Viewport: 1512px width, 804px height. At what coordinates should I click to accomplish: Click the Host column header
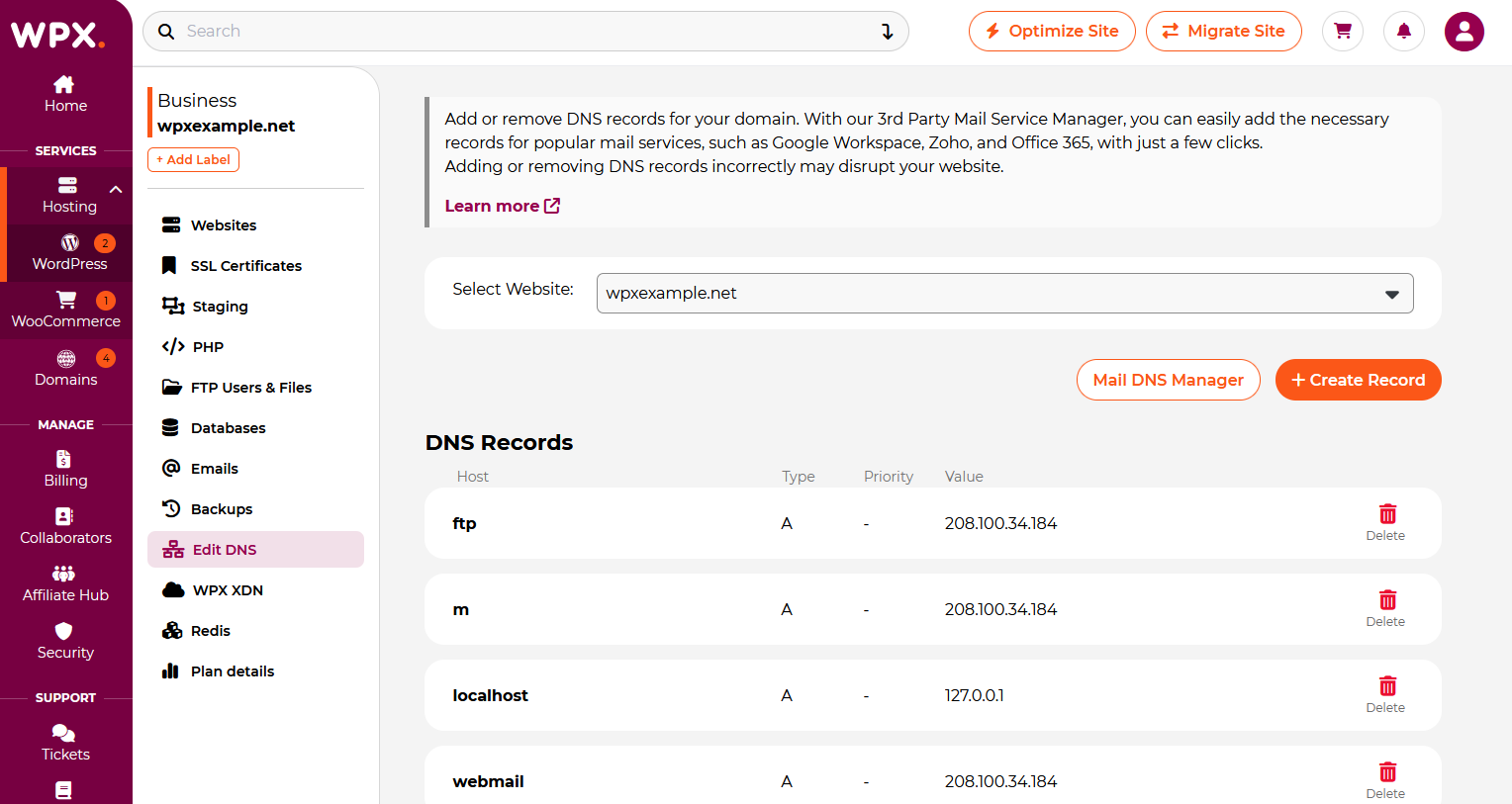point(473,477)
